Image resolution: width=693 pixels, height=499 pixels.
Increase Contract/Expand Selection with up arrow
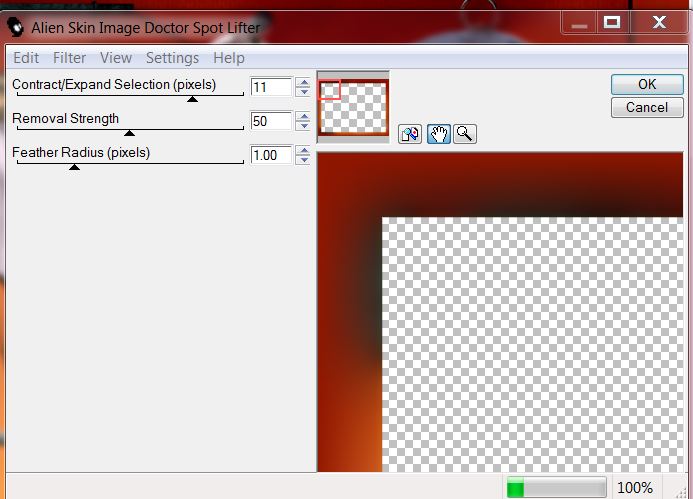click(303, 82)
